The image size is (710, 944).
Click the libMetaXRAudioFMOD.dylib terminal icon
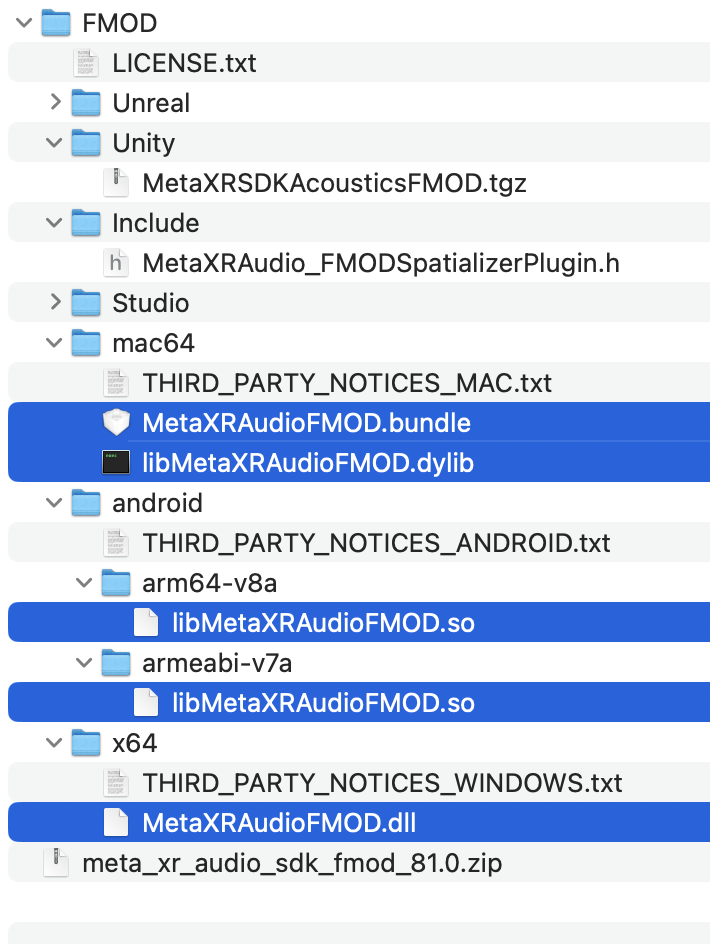117,463
